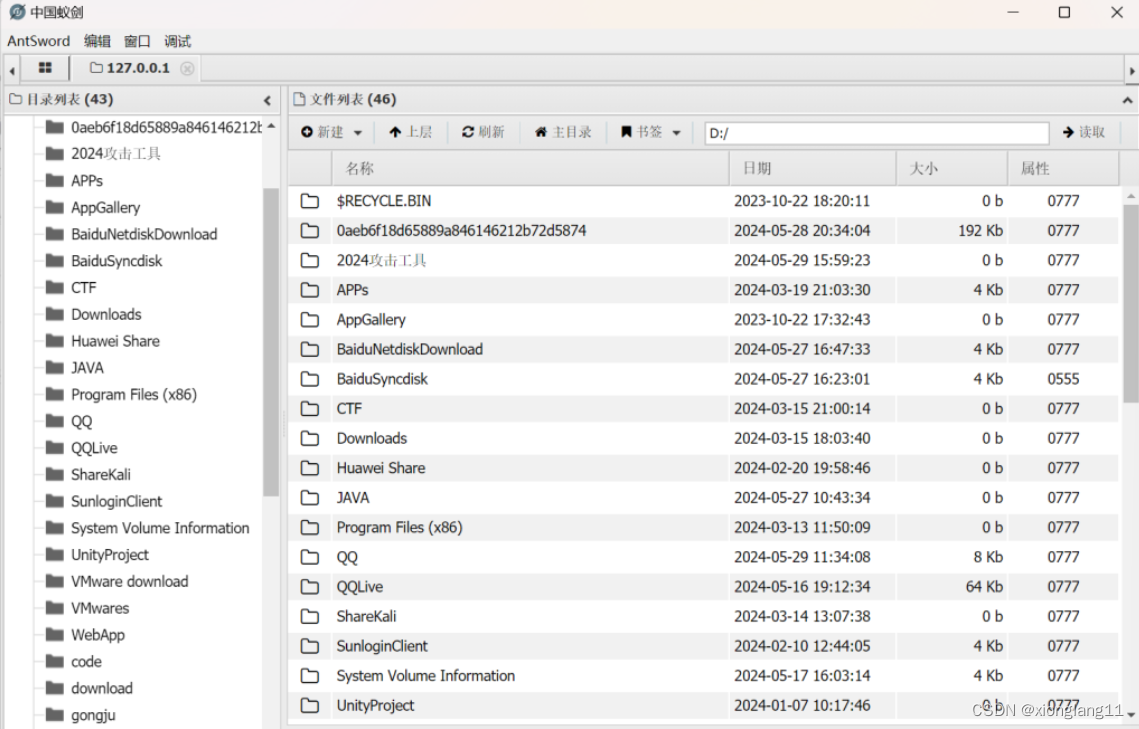This screenshot has width=1139, height=729.
Task: Click the Downloads folder icon in file list
Action: coord(310,439)
